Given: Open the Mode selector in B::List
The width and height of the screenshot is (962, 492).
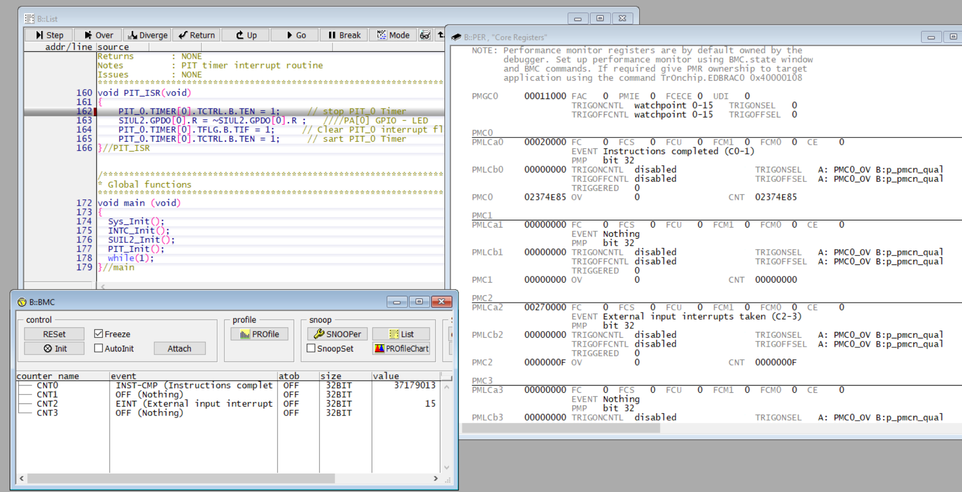Looking at the screenshot, I should tap(393, 35).
